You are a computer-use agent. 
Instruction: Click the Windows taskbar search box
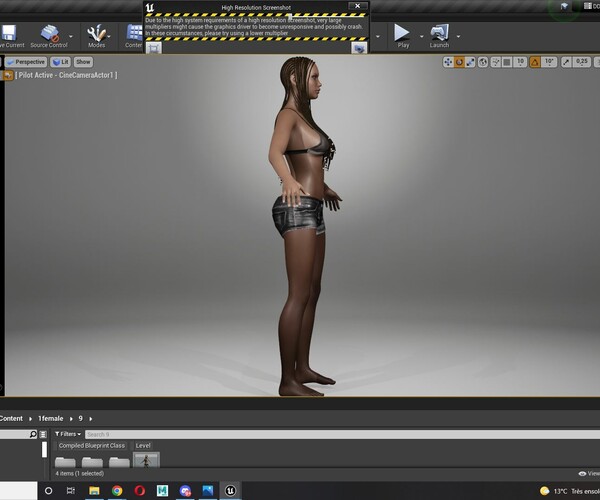coord(18,490)
